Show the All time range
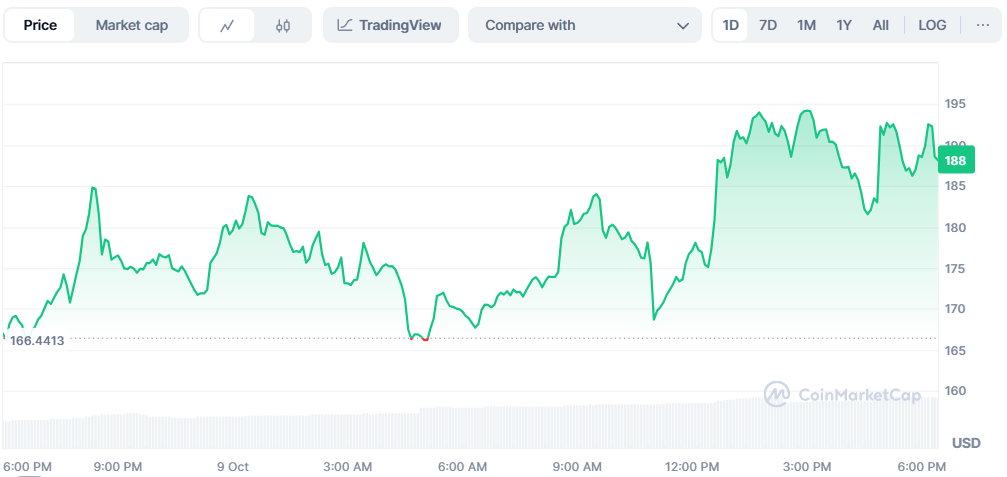 [x=880, y=26]
